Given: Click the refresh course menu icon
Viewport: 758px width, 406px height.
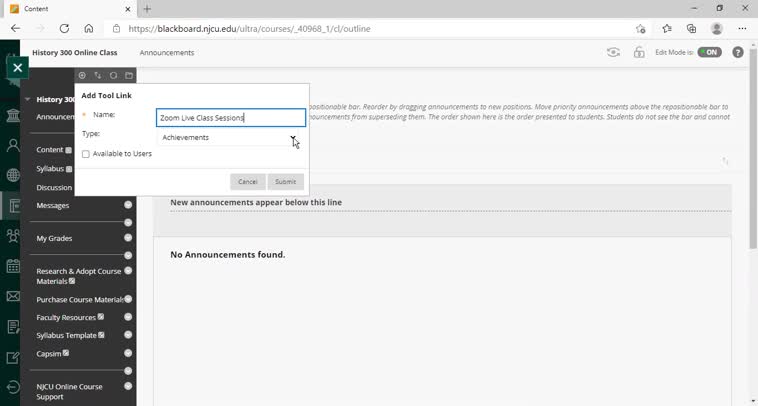Looking at the screenshot, I should point(113,75).
